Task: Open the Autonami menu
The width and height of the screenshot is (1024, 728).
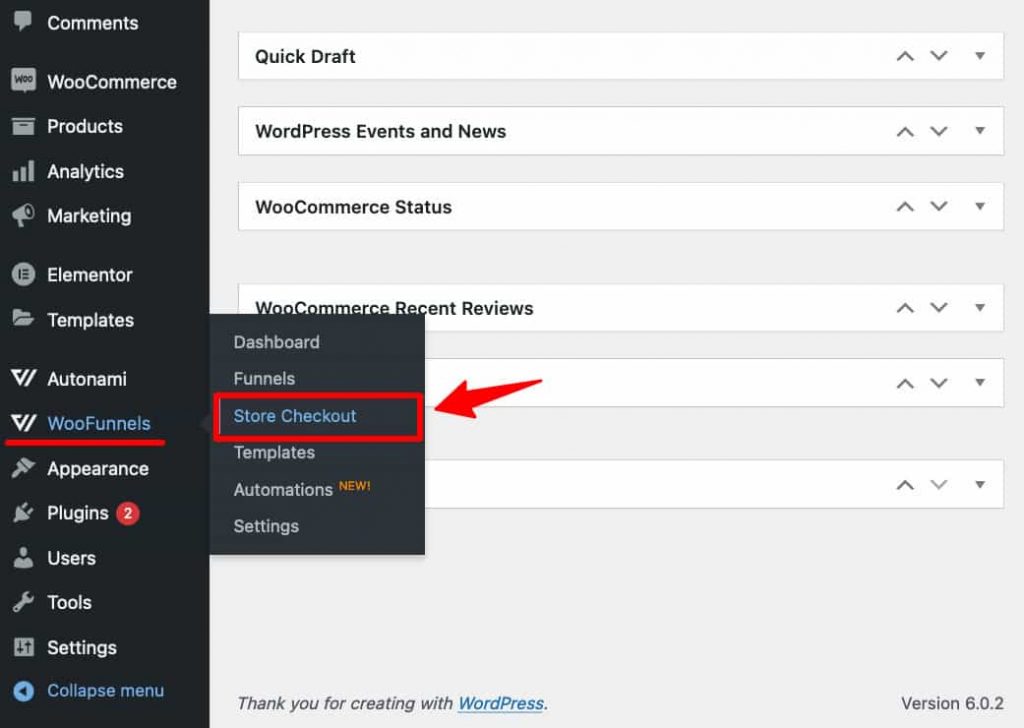Action: (86, 379)
